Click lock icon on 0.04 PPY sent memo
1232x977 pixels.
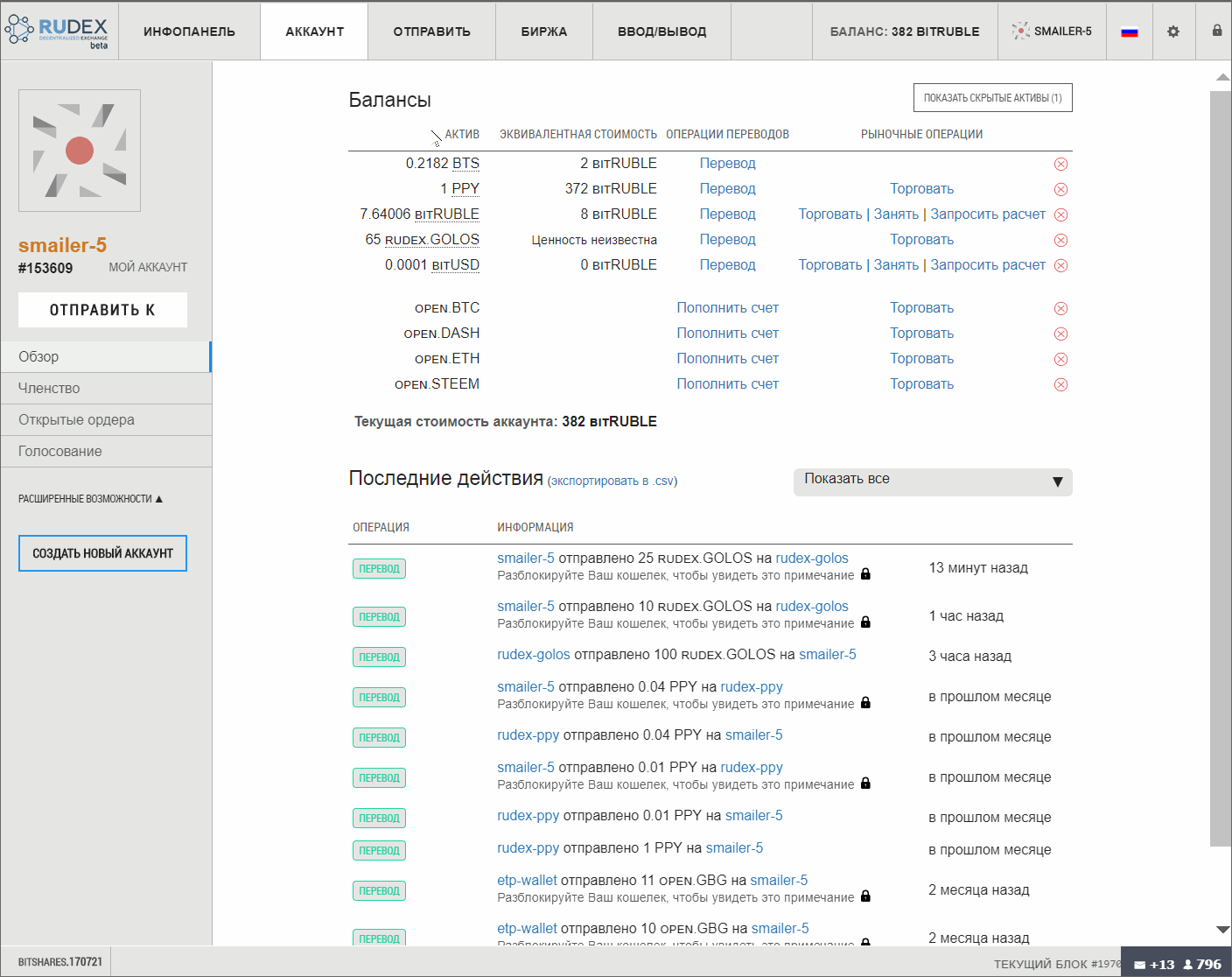pyautogui.click(x=865, y=703)
